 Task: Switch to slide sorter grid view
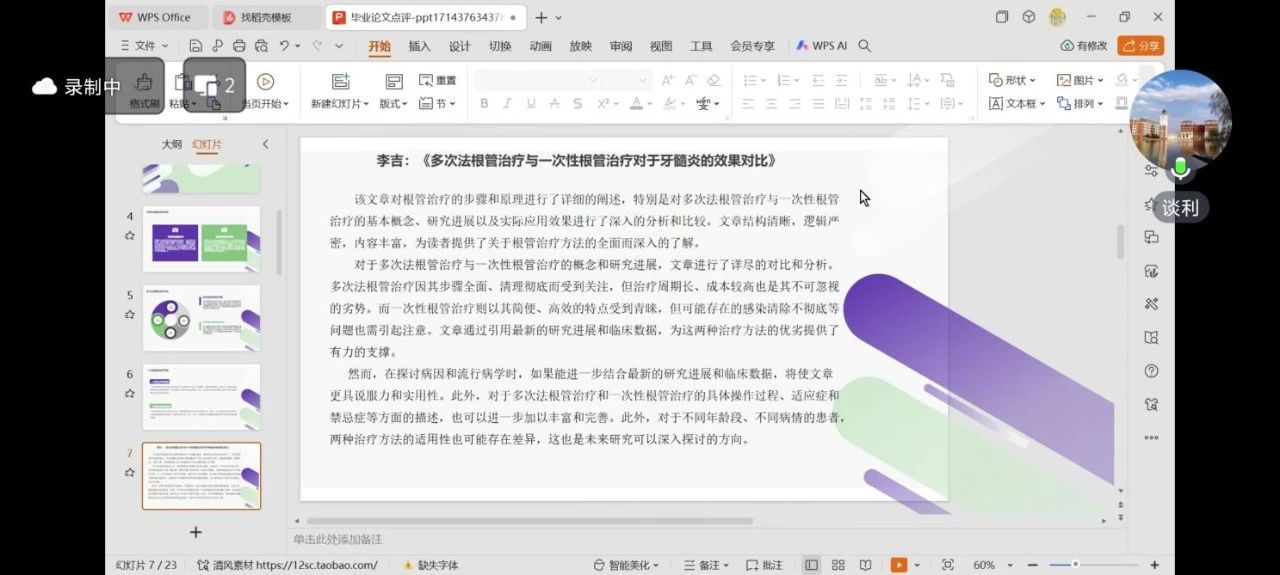(x=838, y=565)
